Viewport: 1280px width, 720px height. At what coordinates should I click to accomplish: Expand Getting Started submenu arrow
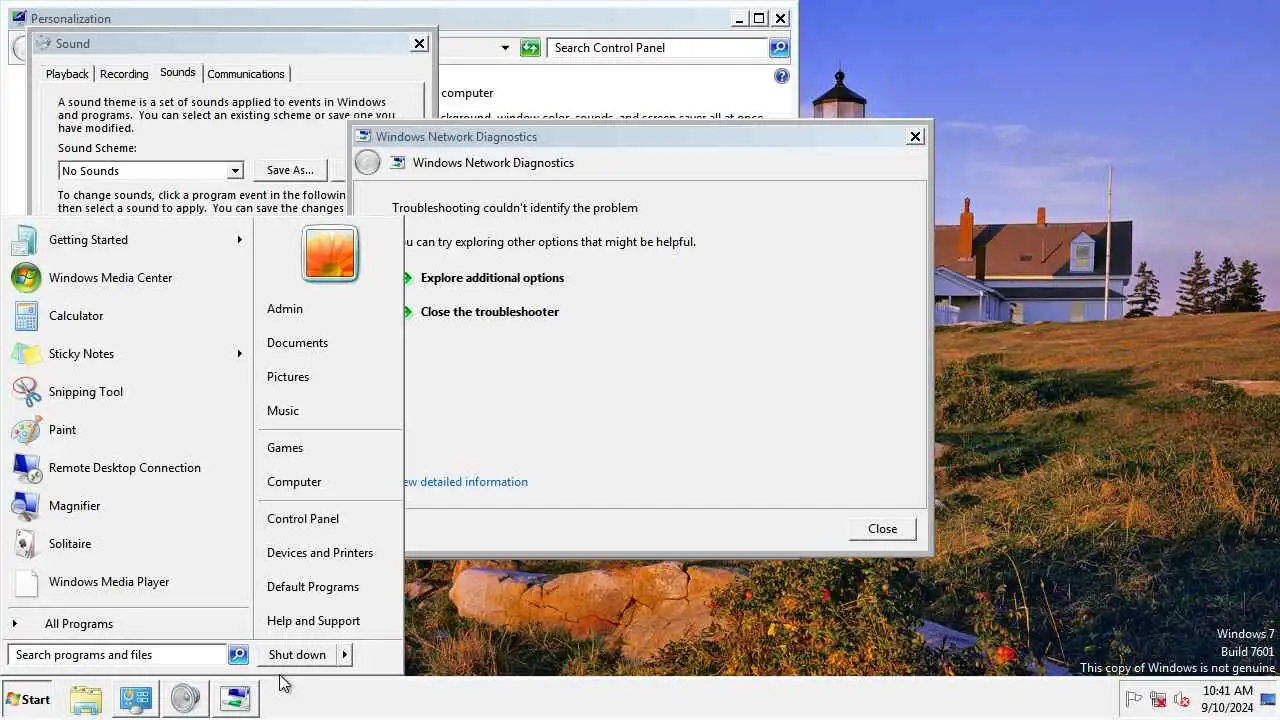(x=240, y=240)
